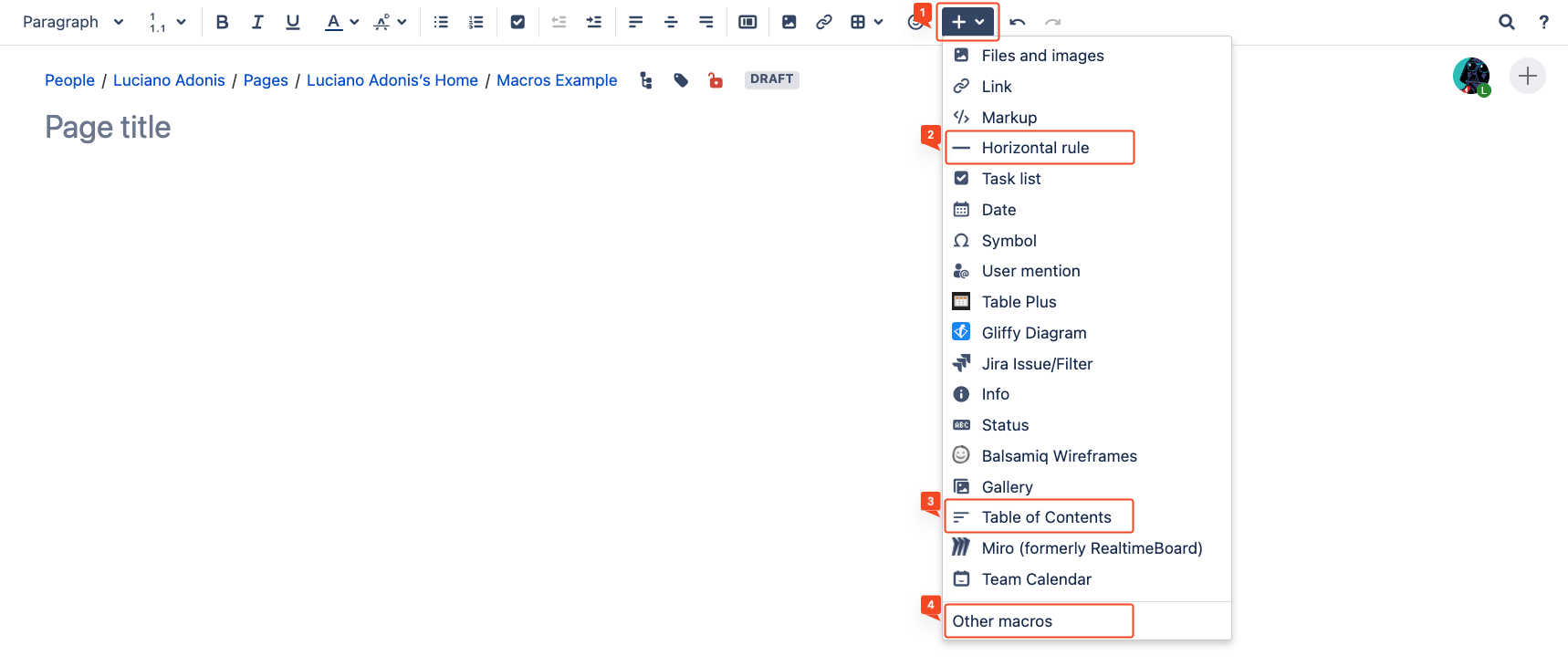The height and width of the screenshot is (666, 1568).
Task: Expand the text color picker arrow
Action: tap(354, 22)
